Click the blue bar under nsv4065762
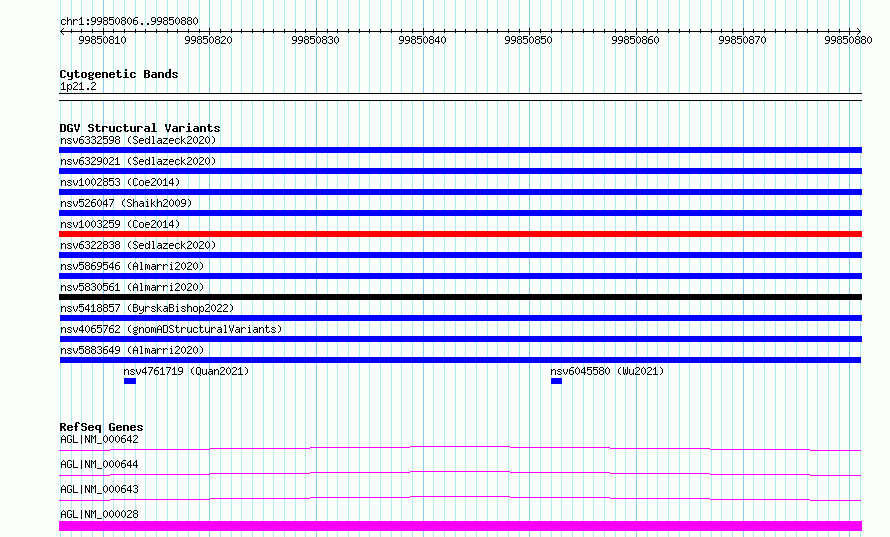This screenshot has height=537, width=890. (460, 339)
